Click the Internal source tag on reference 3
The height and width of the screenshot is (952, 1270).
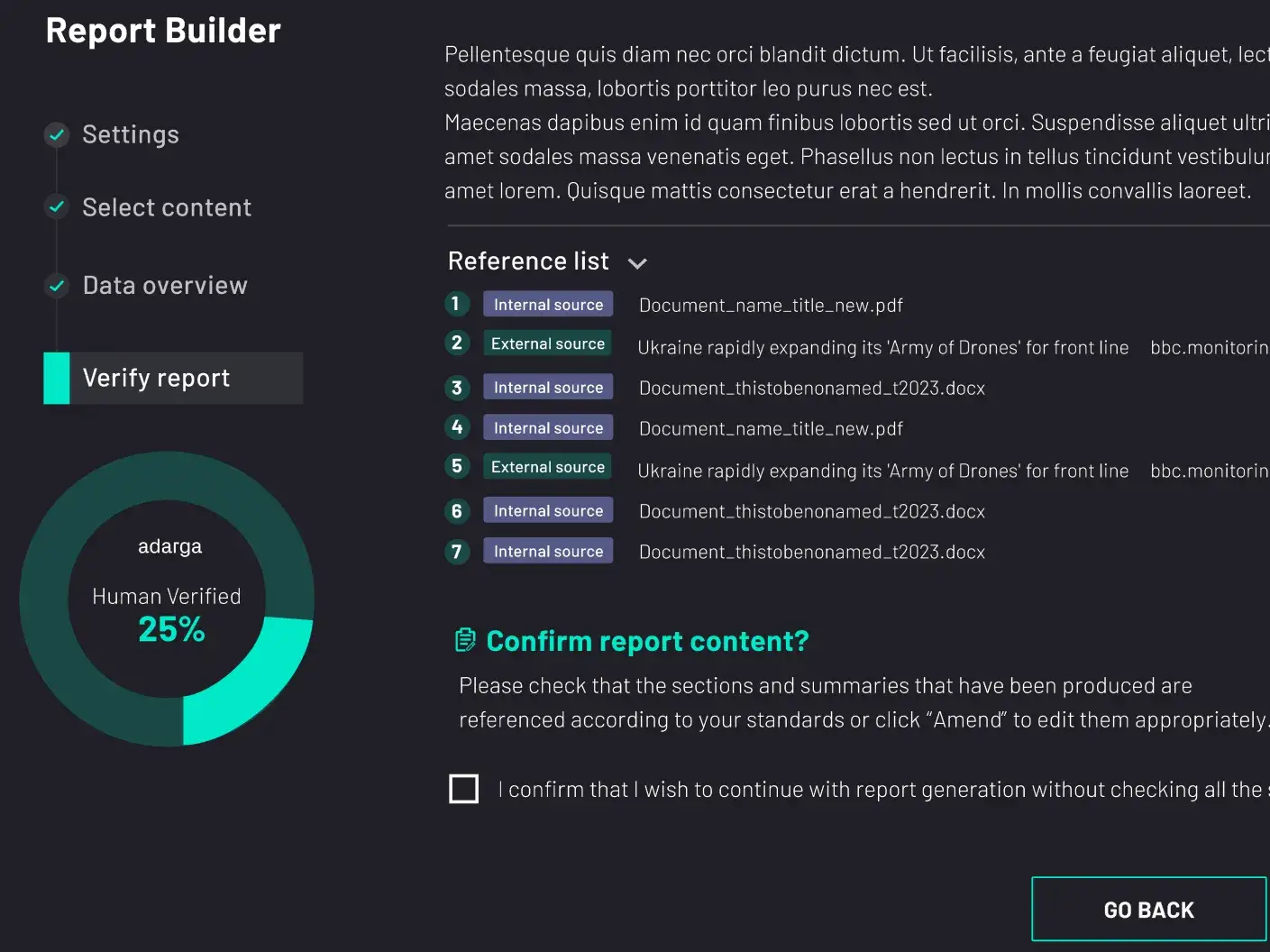[548, 388]
